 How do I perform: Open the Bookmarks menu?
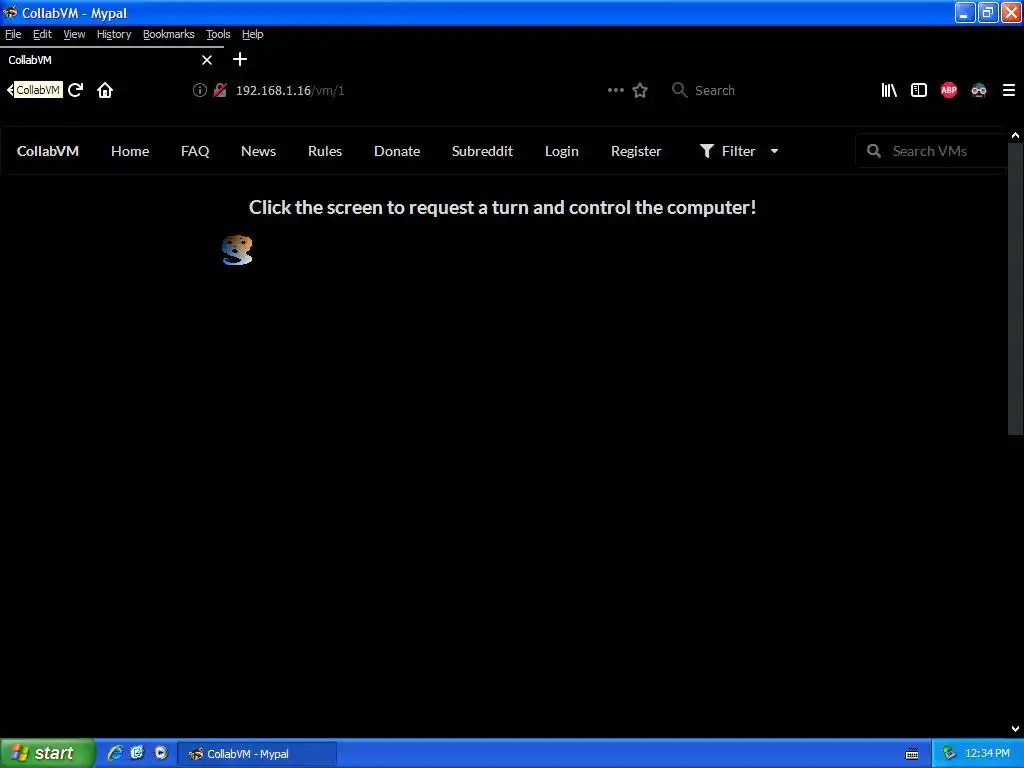(x=168, y=34)
